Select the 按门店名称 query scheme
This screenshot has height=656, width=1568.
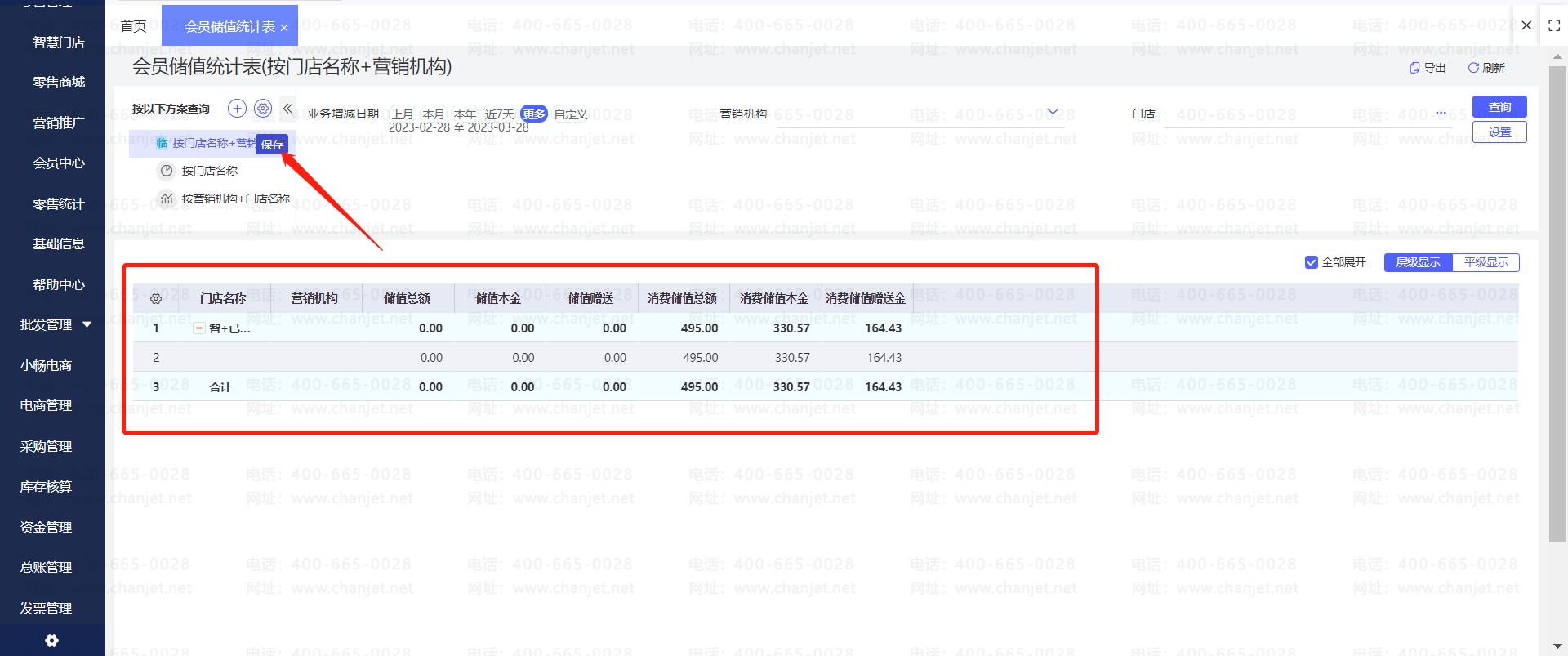click(x=210, y=171)
